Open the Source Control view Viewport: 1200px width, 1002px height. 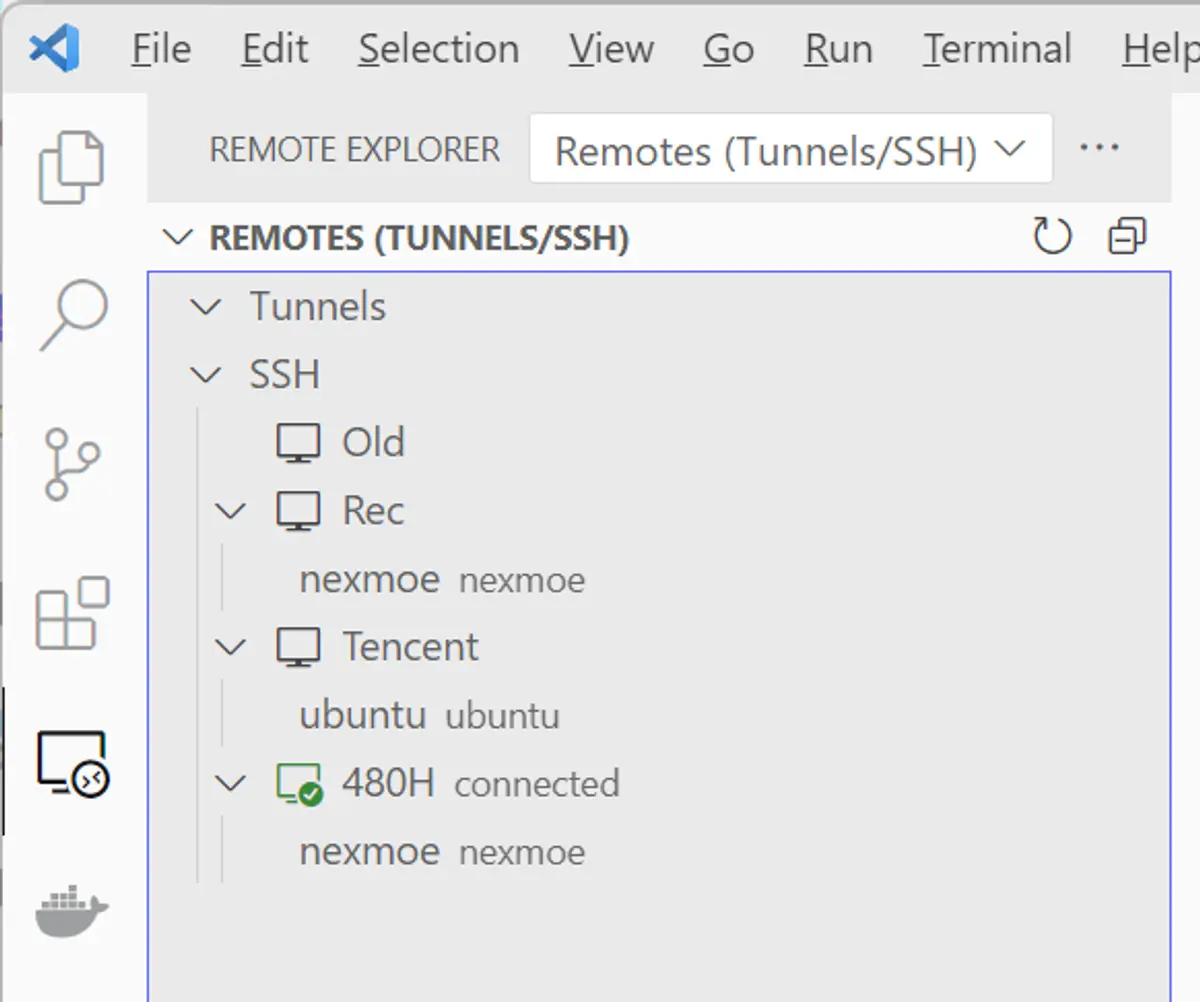pyautogui.click(x=72, y=464)
